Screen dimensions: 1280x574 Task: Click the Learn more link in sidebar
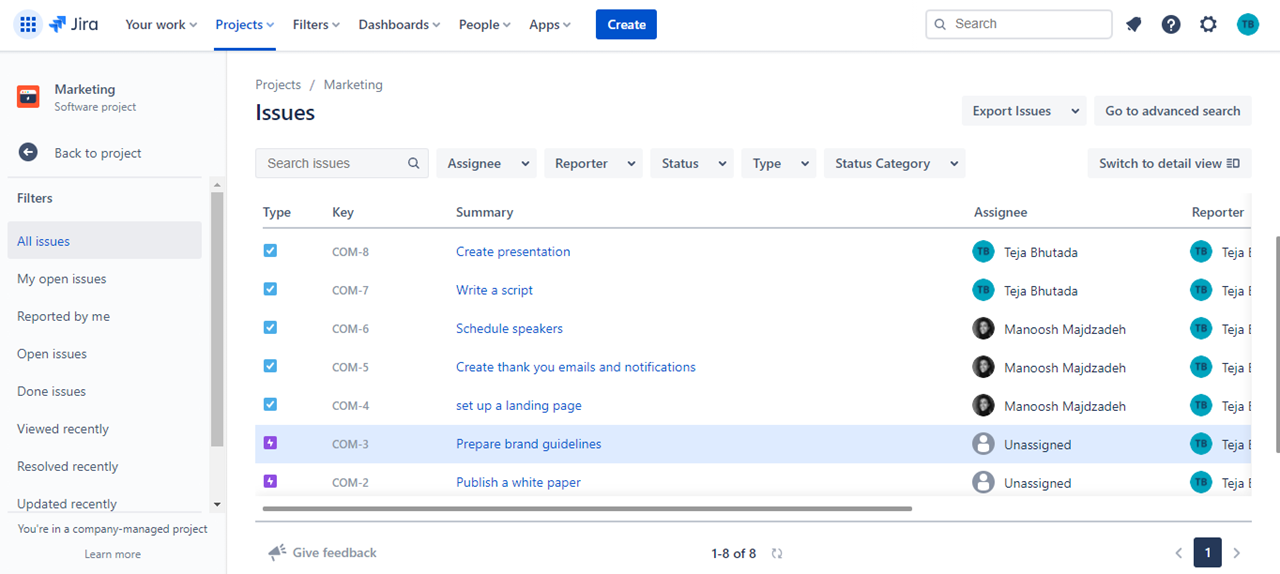pos(113,554)
